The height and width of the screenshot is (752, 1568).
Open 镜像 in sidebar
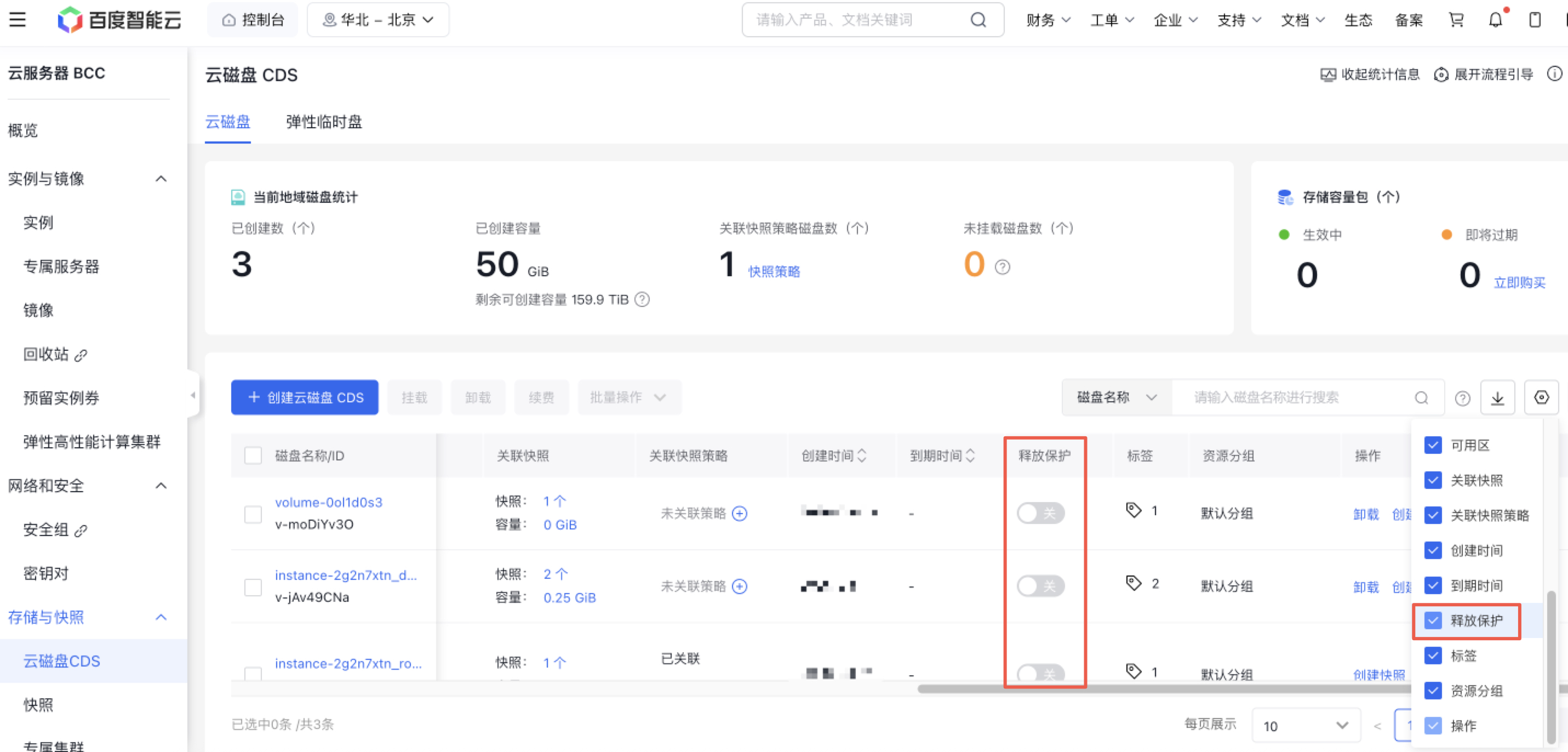[x=38, y=311]
